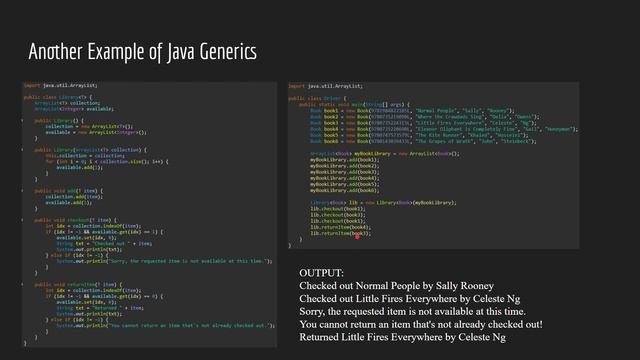
Task: Click output 'You cannot return an item that's not already checked out!'
Action: click(421, 324)
